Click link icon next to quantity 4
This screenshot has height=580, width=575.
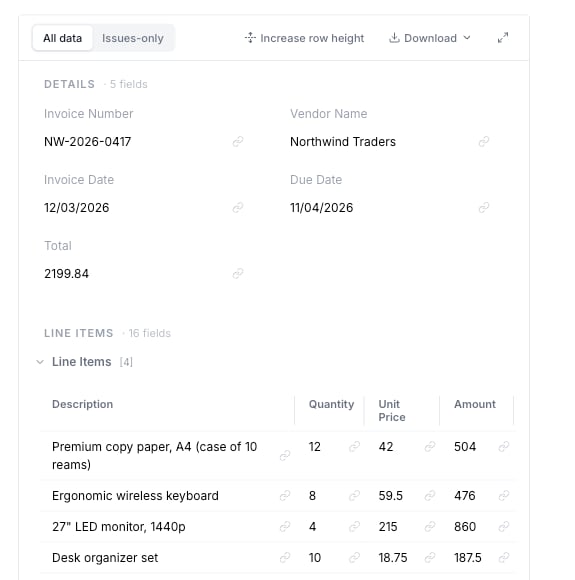click(354, 526)
